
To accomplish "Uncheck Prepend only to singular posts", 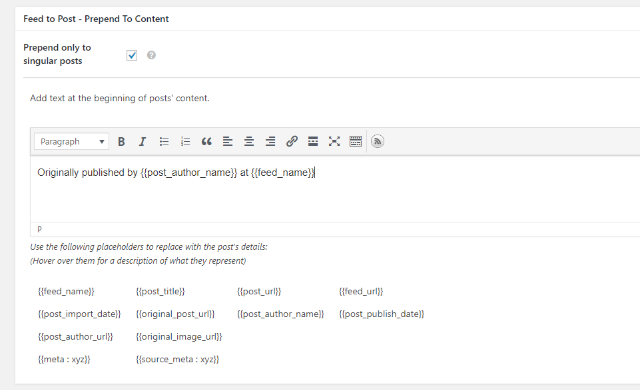I will (x=131, y=55).
